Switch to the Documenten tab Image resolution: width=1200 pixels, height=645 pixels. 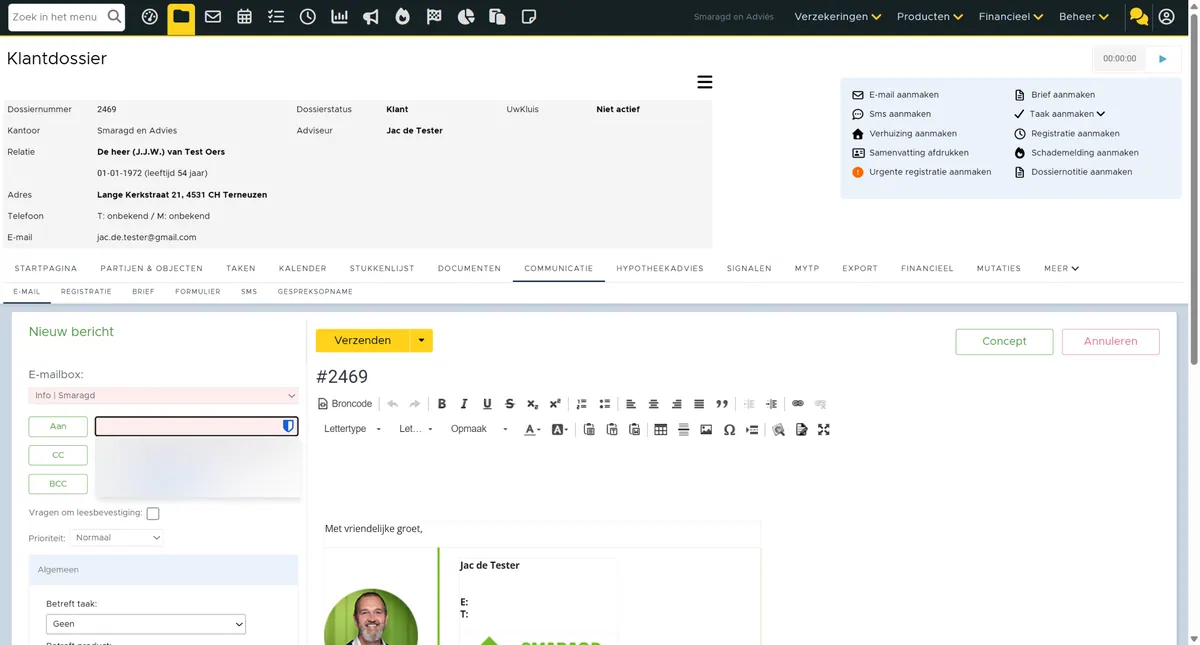pos(469,269)
